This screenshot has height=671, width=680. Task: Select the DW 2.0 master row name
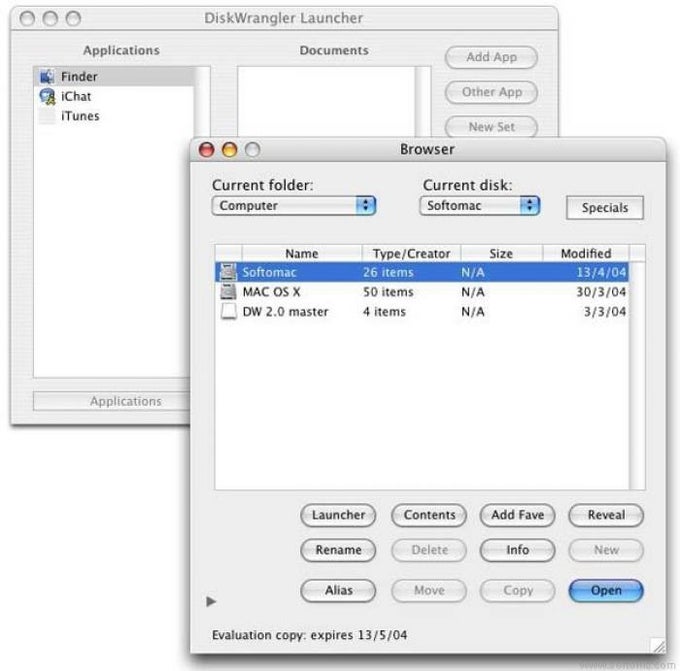(285, 312)
